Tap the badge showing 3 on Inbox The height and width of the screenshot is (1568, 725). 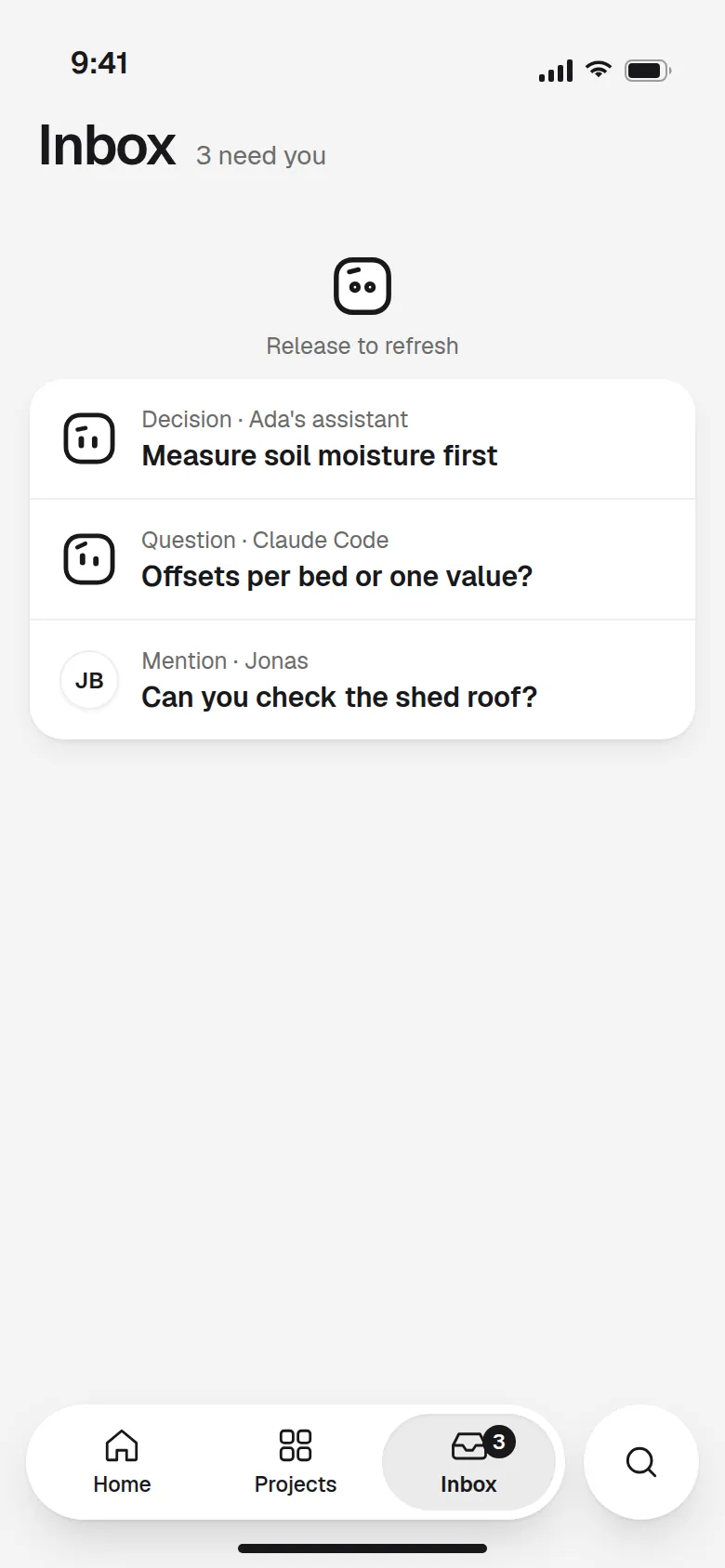pyautogui.click(x=499, y=1442)
